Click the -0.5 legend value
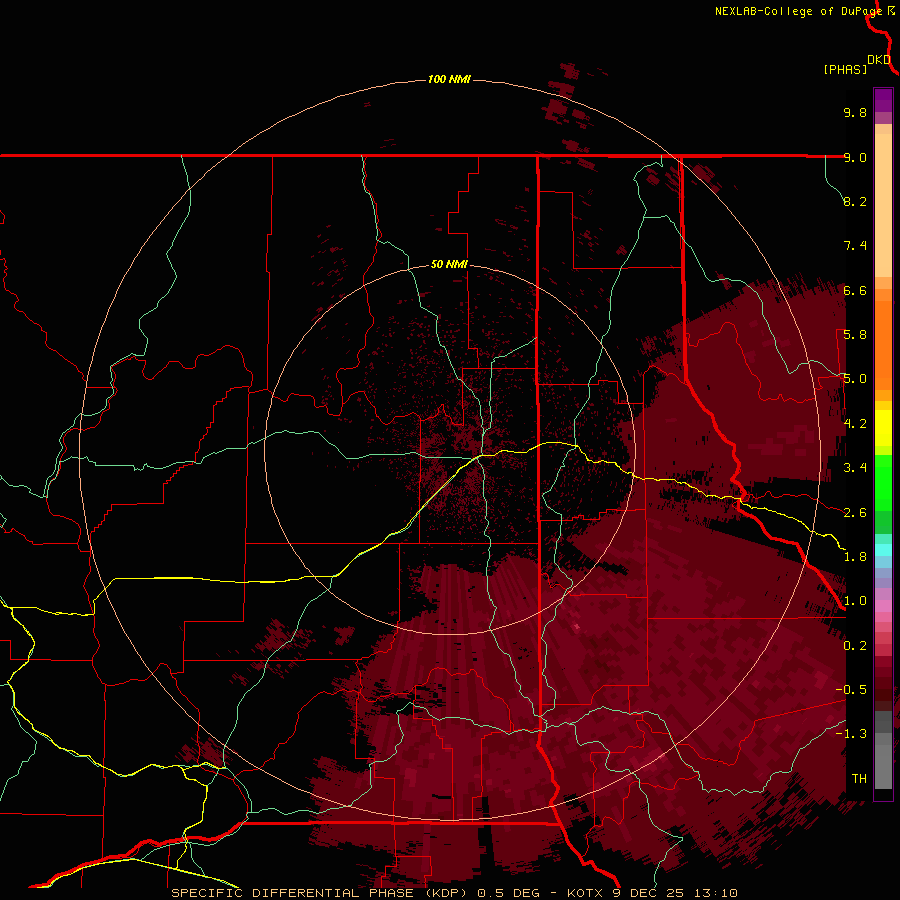The image size is (900, 900). click(851, 690)
